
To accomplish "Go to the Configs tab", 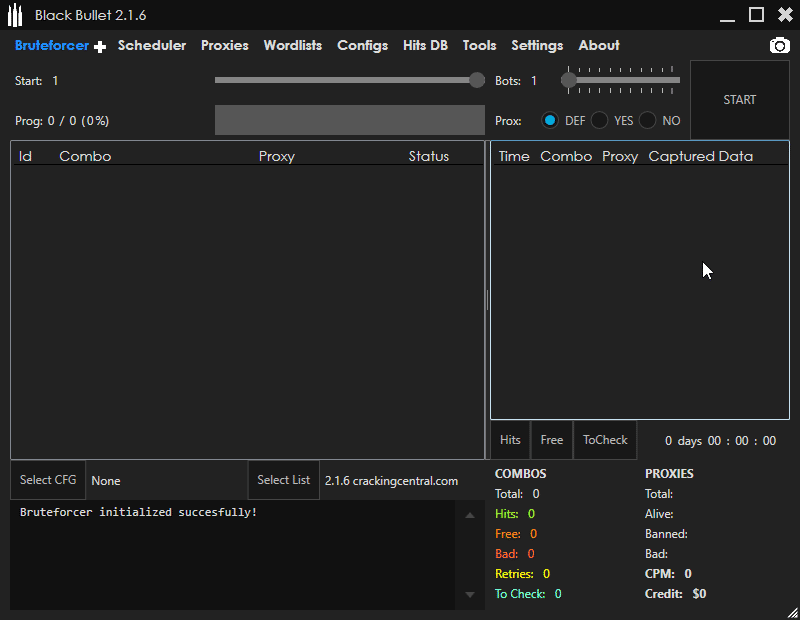I will point(362,45).
